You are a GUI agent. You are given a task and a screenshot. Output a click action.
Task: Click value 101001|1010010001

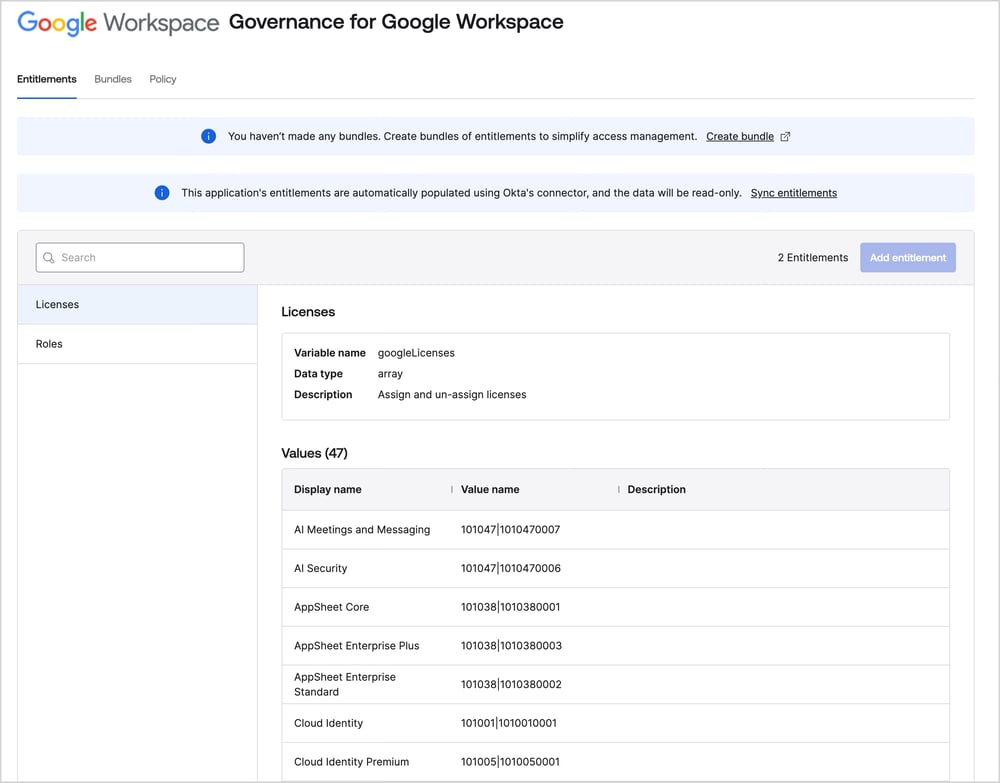(x=509, y=723)
